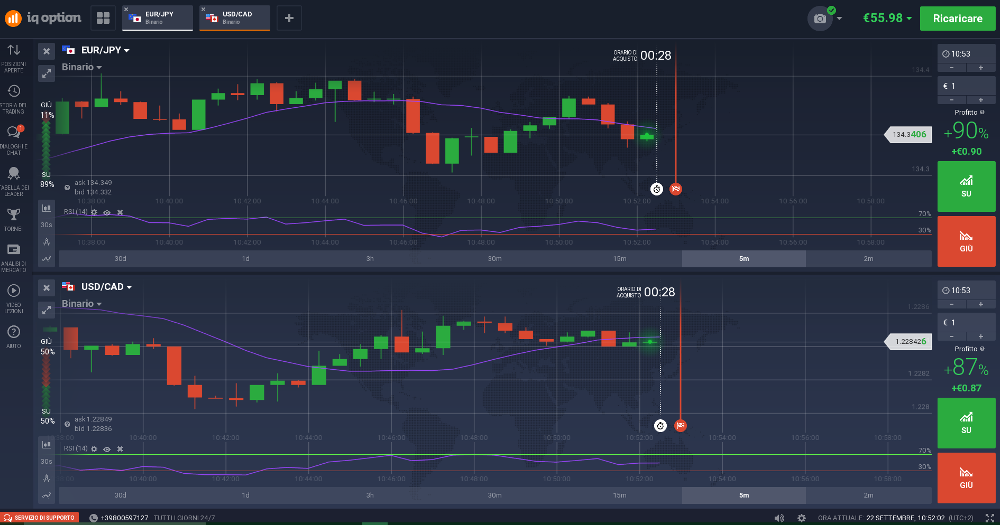Remove RSI(14) indicator from EUR/JPY chart

(120, 212)
